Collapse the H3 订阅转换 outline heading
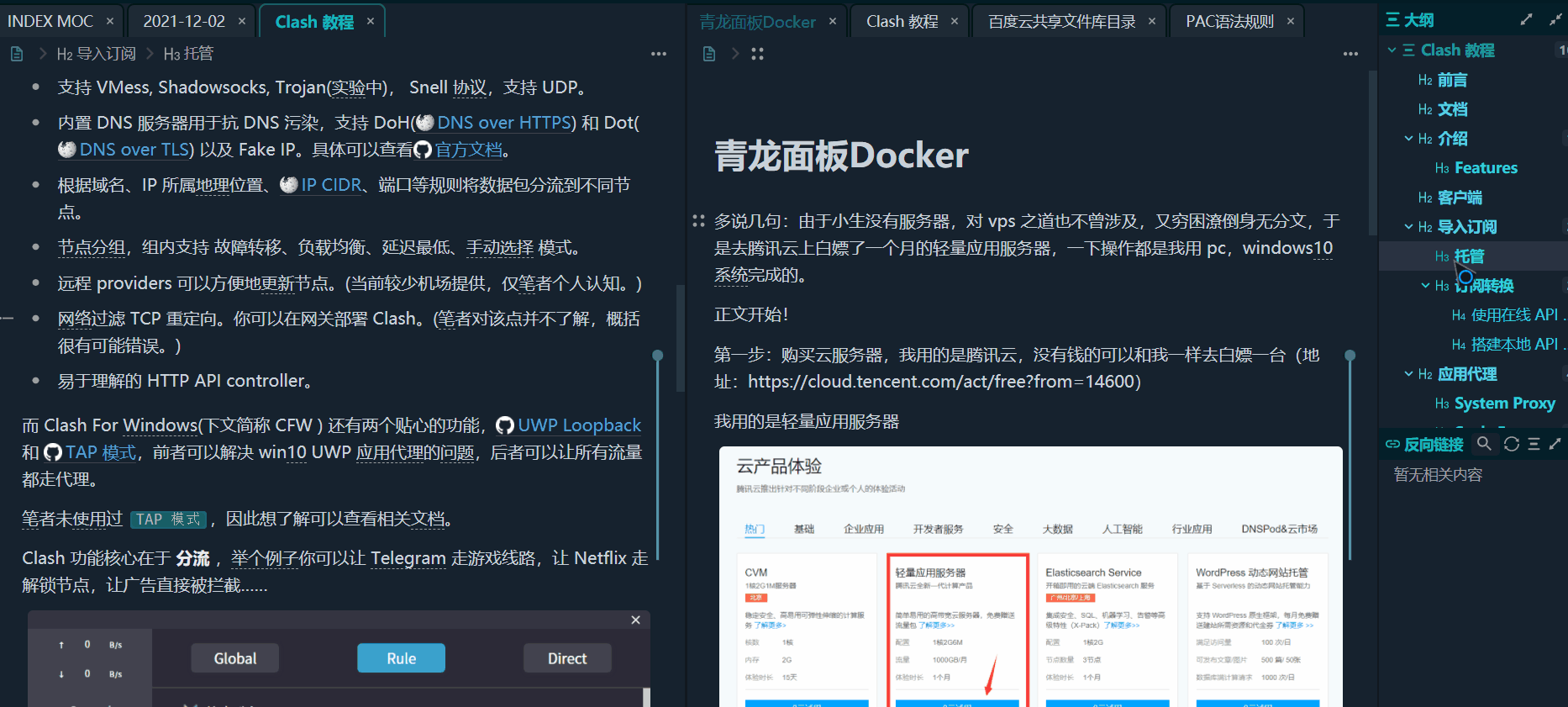Screen dimensions: 1568x707 (1426, 286)
